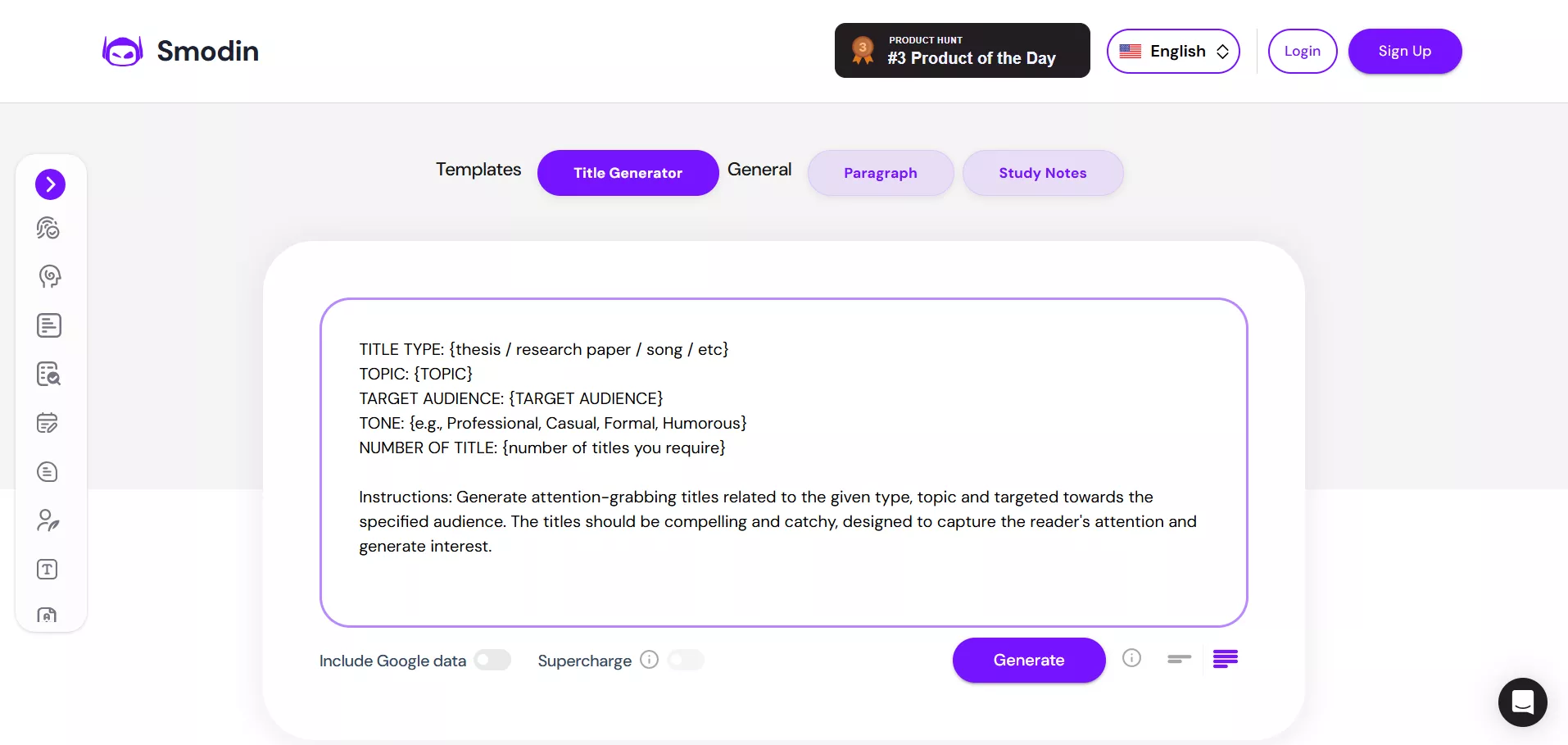
Task: Select the short output length option
Action: pyautogui.click(x=1178, y=659)
